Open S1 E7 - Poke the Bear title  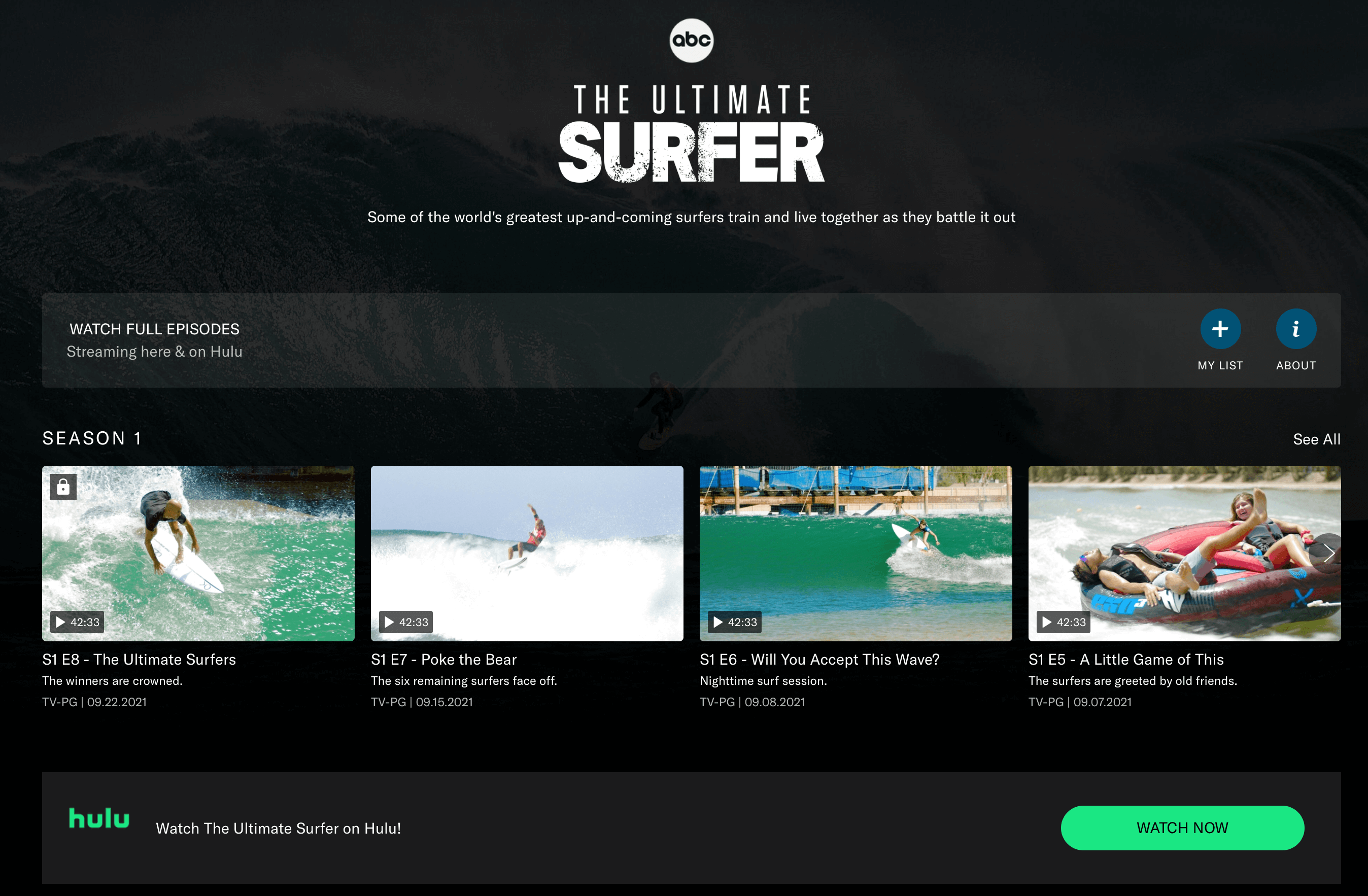pos(444,659)
